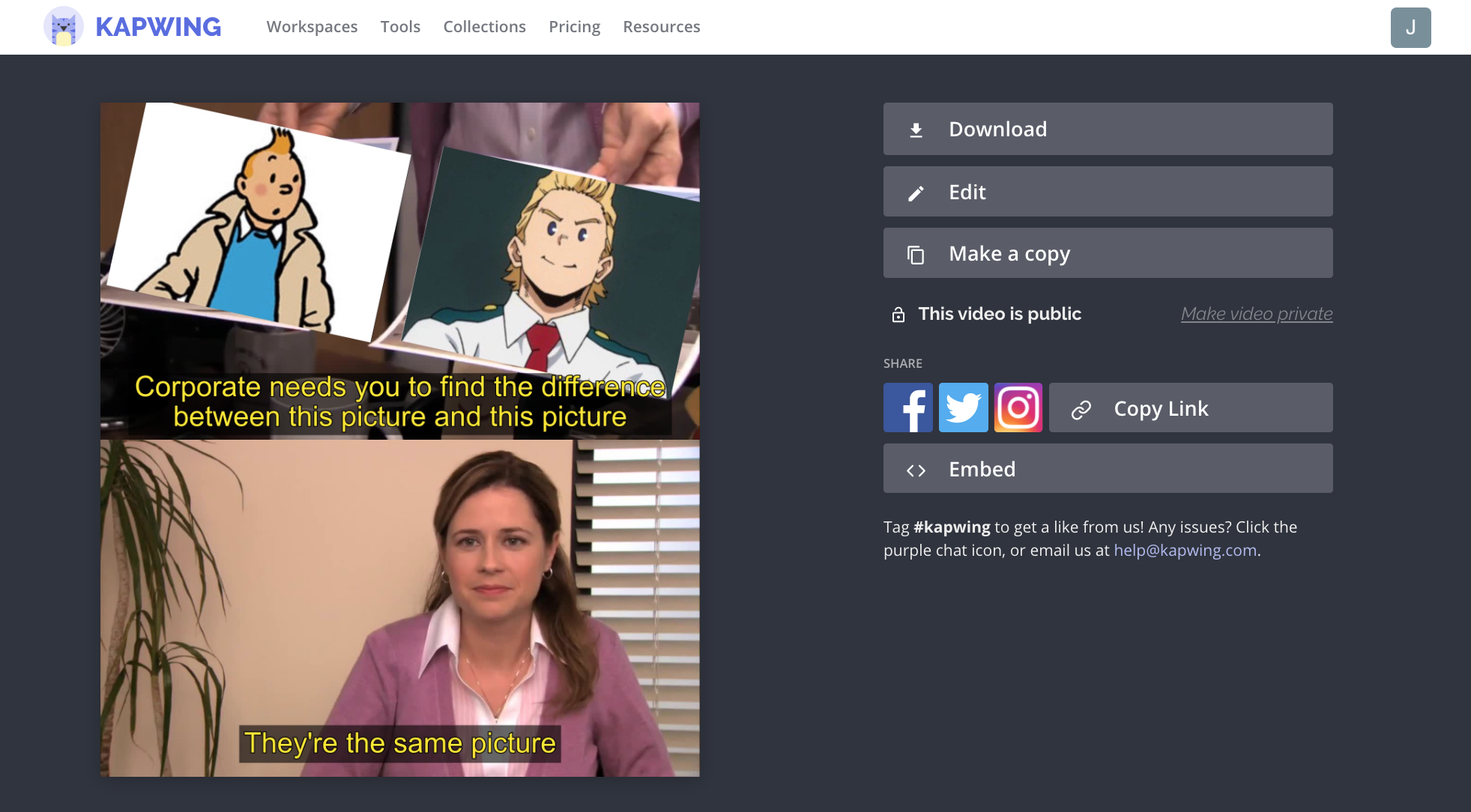Click the Embed code brackets icon
The image size is (1471, 812).
[x=915, y=468]
